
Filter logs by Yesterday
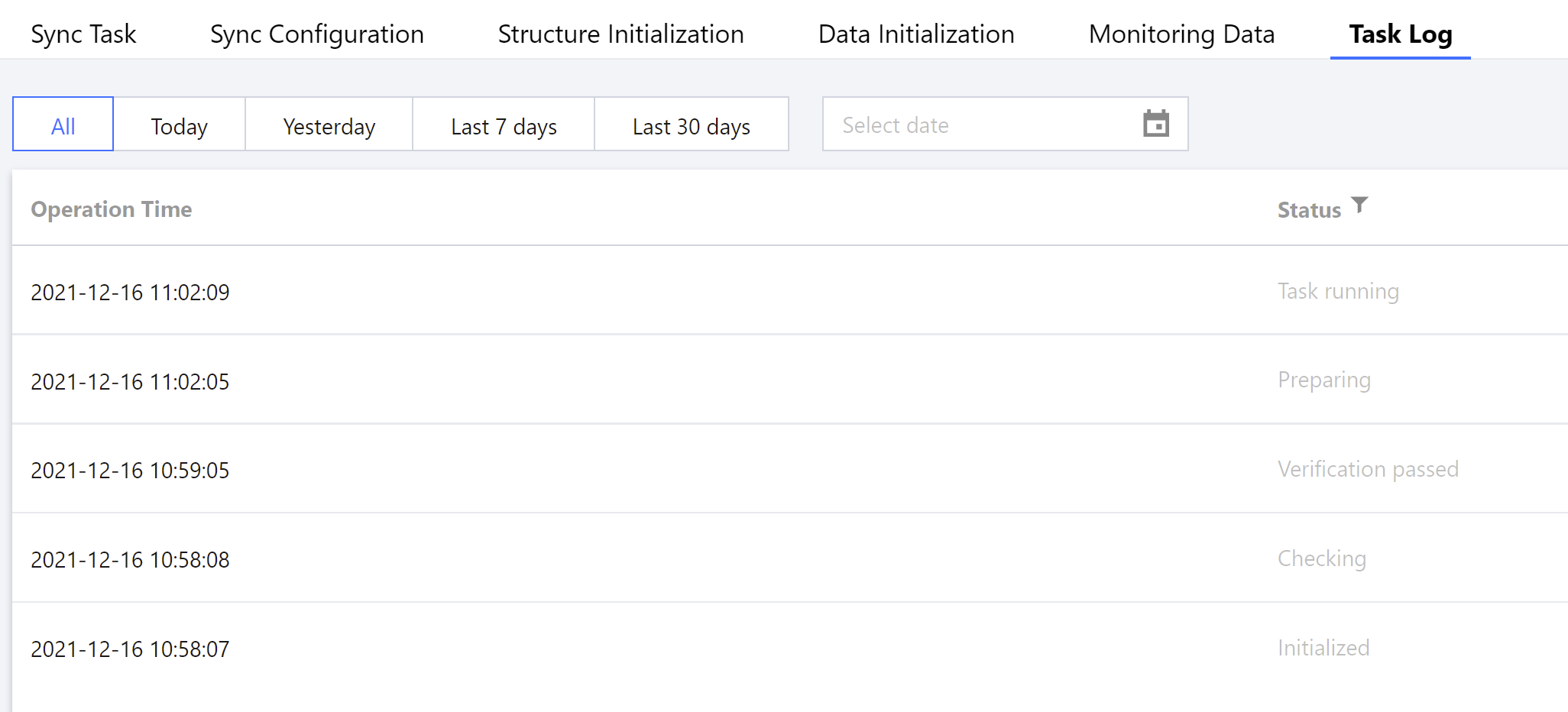(329, 125)
